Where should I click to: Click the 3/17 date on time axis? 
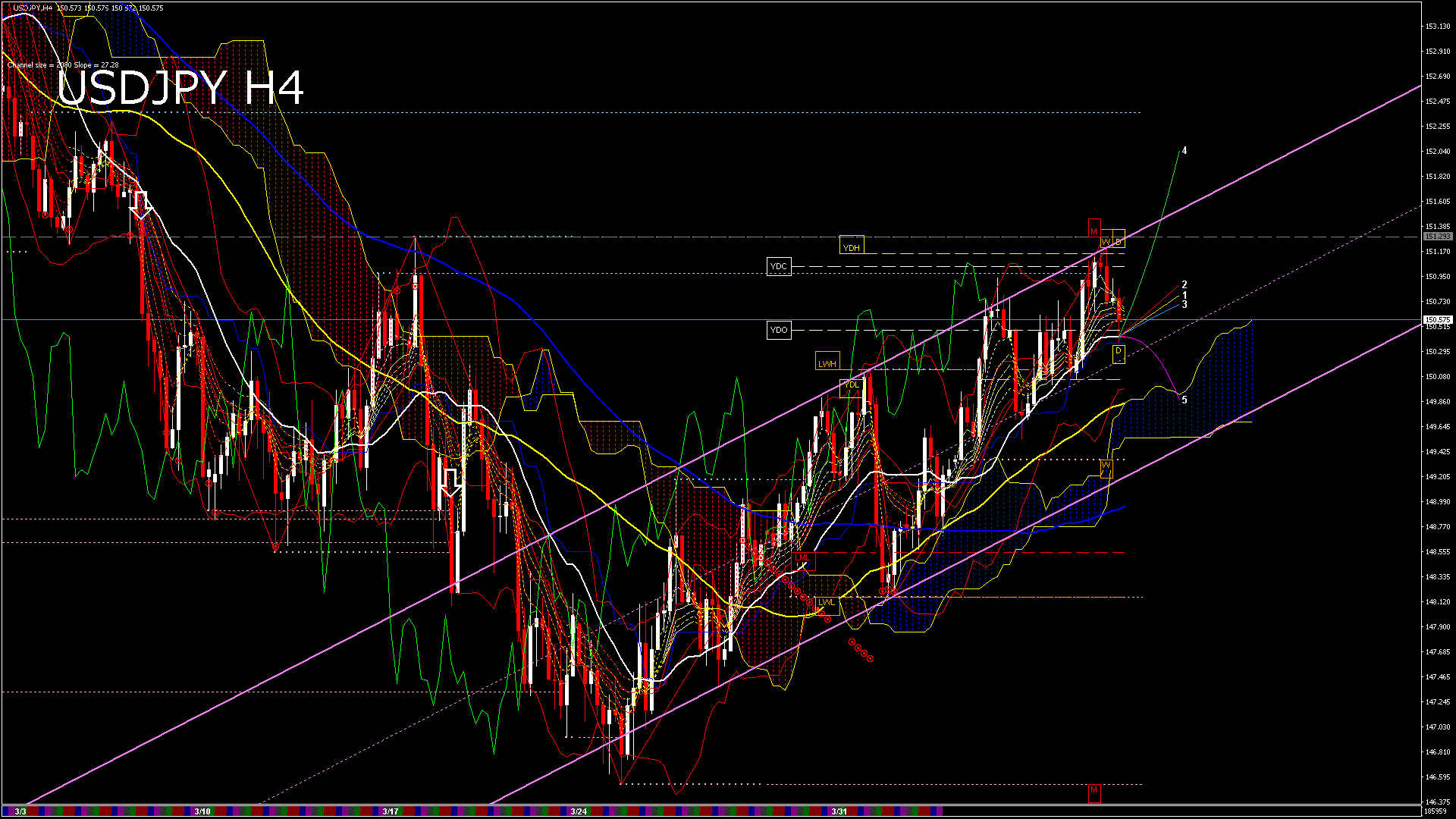[390, 811]
